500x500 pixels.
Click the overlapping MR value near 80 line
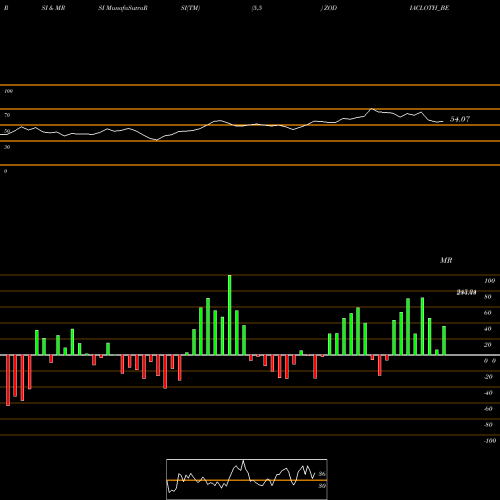466,293
